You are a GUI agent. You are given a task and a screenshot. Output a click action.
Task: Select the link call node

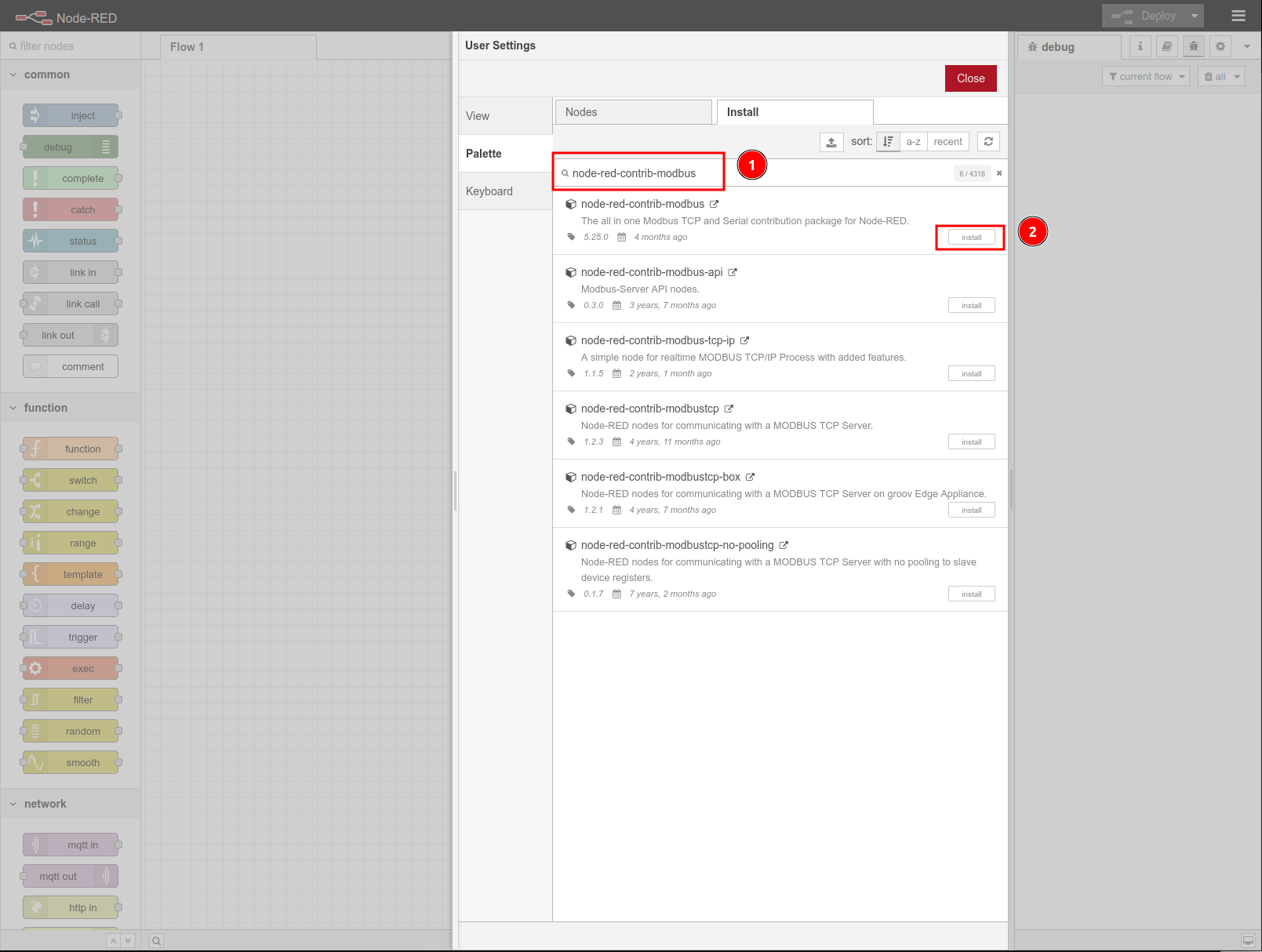click(x=71, y=303)
